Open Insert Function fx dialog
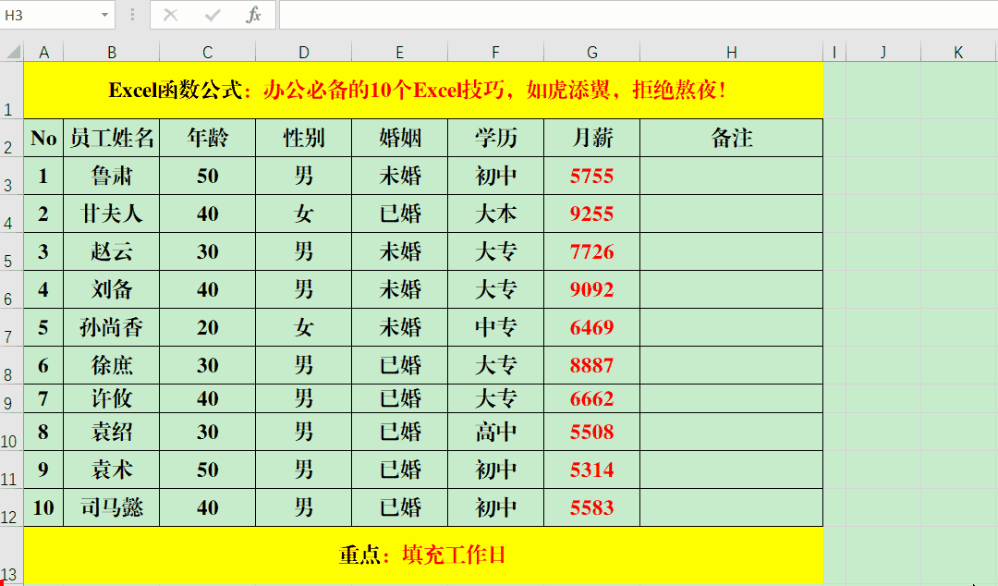This screenshot has height=586, width=998. pyautogui.click(x=254, y=15)
